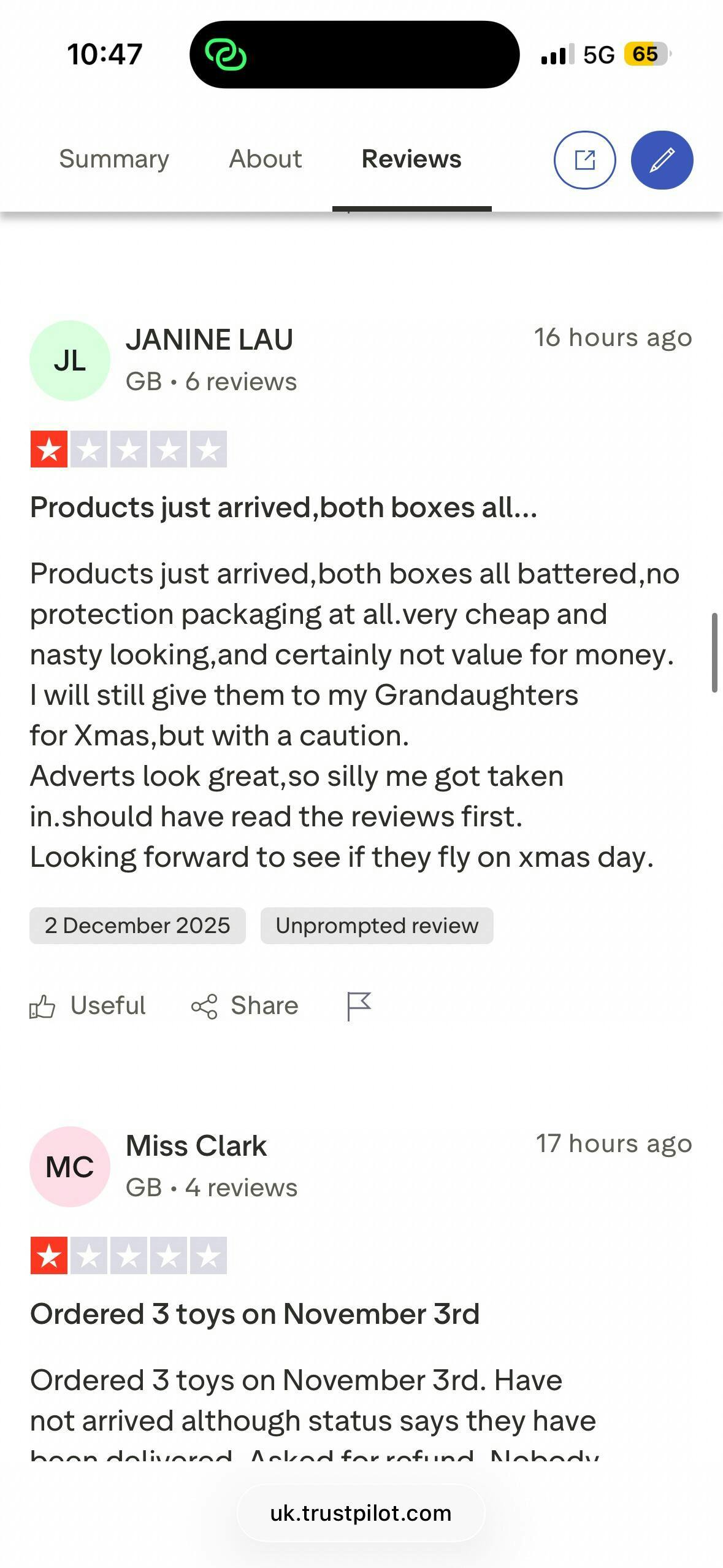Open review titled Ordered 3 toys

tap(254, 1314)
